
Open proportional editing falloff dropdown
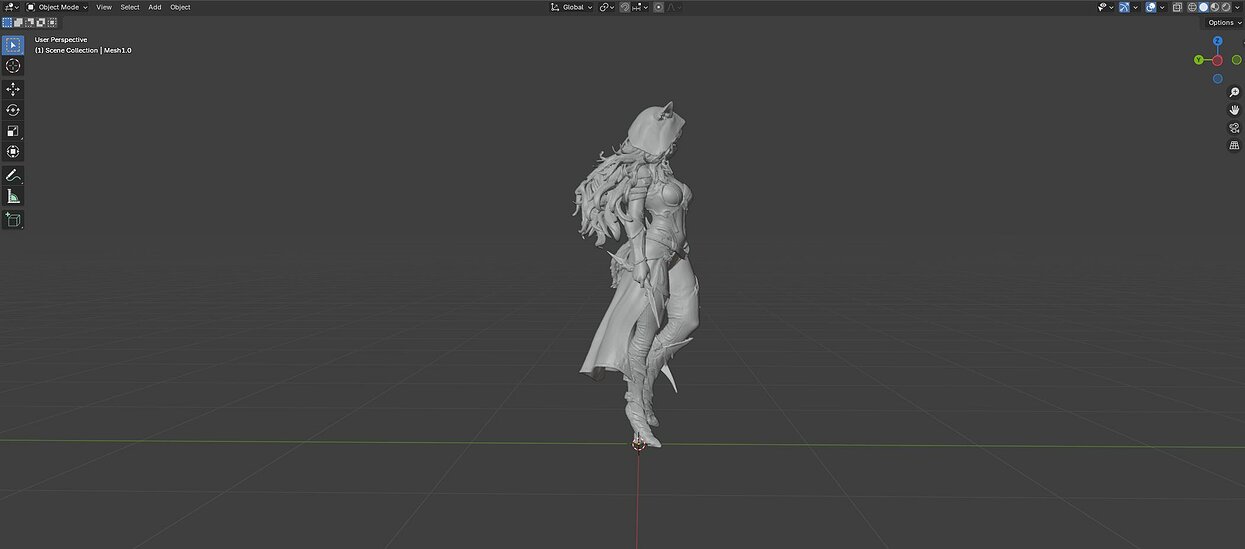point(674,7)
